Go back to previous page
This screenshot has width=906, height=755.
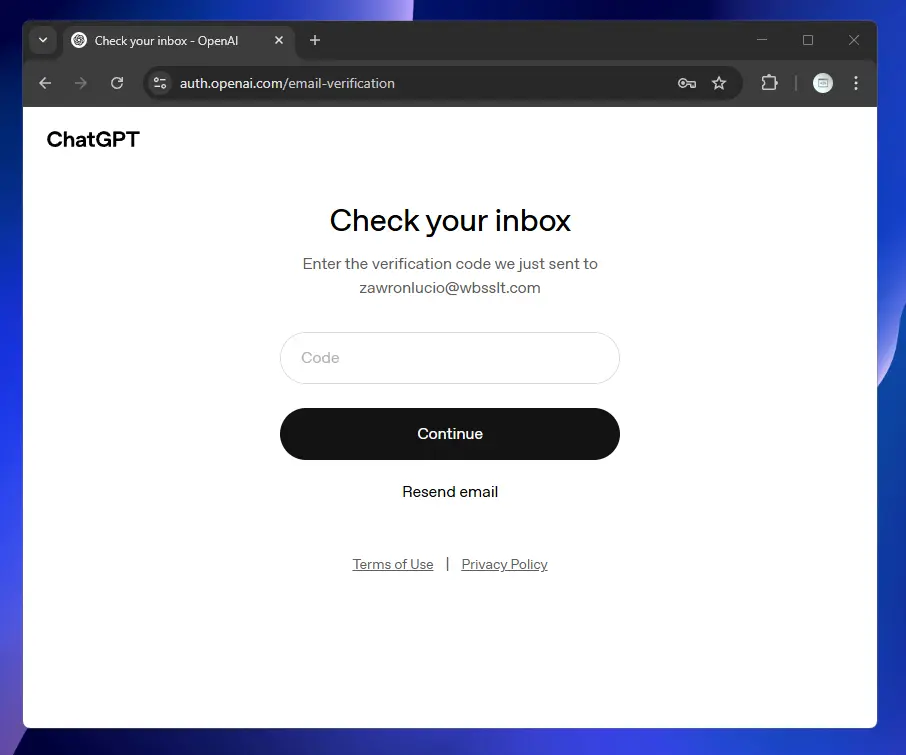pos(45,83)
